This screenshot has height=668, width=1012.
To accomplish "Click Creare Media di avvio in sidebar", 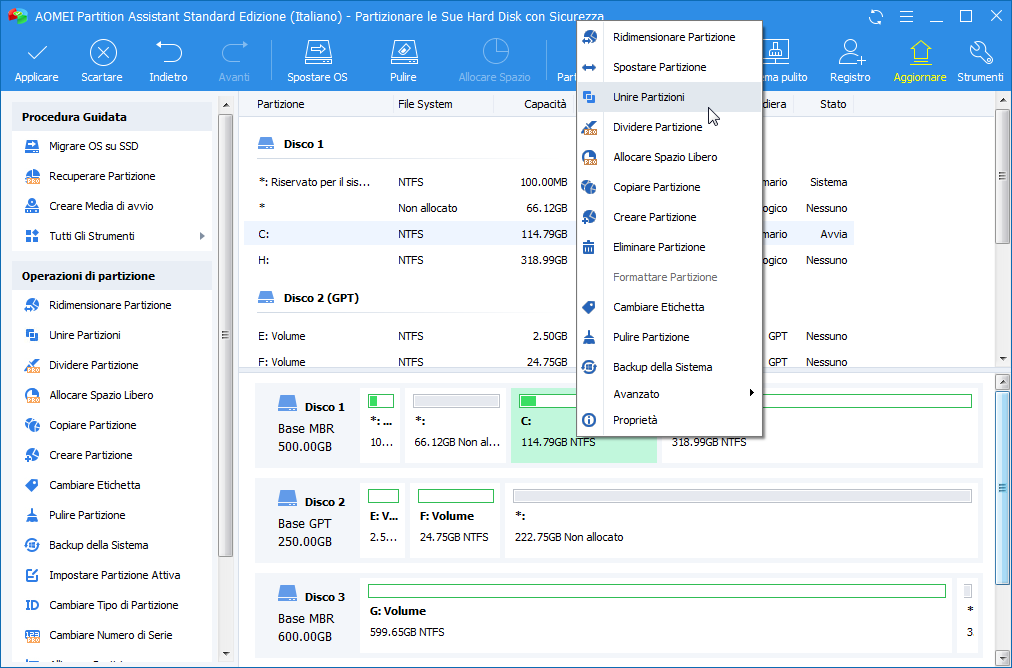I will (101, 206).
